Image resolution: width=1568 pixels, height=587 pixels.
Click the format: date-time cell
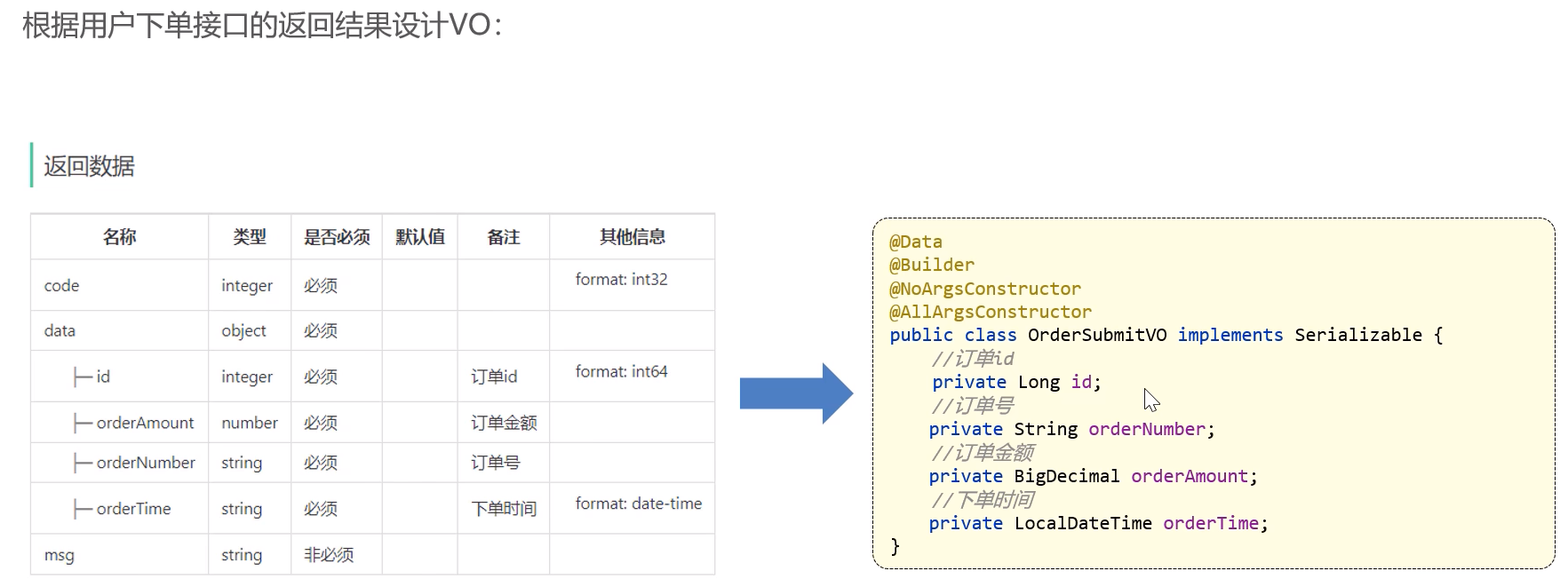(638, 504)
